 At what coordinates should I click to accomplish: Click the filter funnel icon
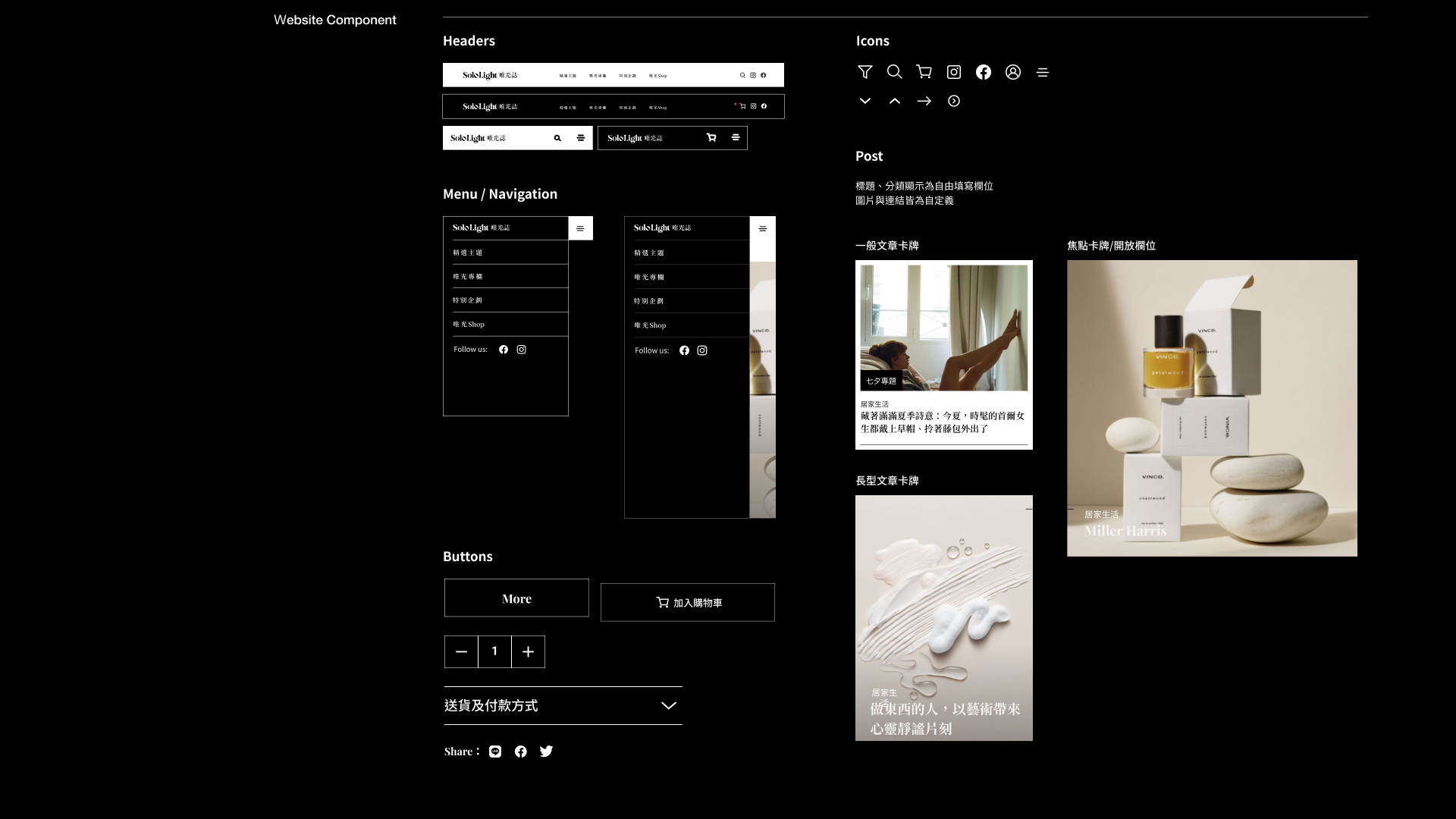[864, 72]
